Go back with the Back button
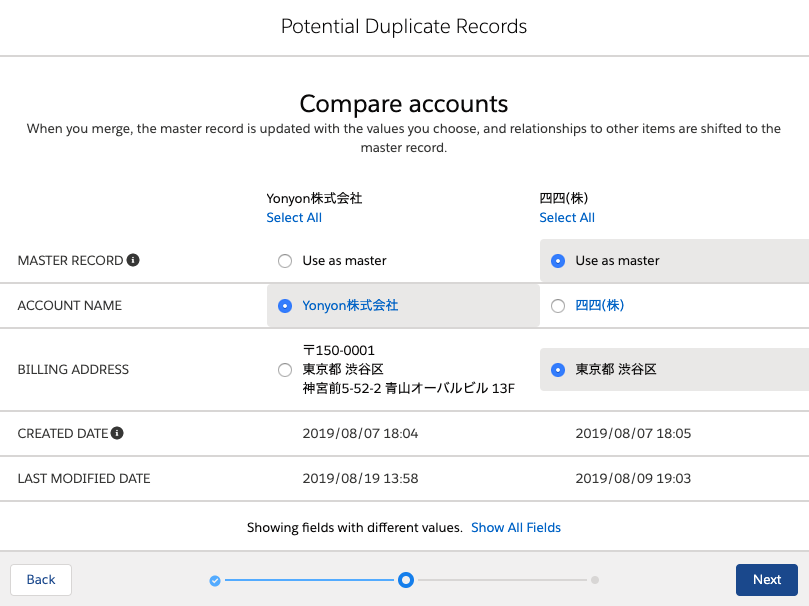Viewport: 809px width, 606px height. click(x=41, y=580)
